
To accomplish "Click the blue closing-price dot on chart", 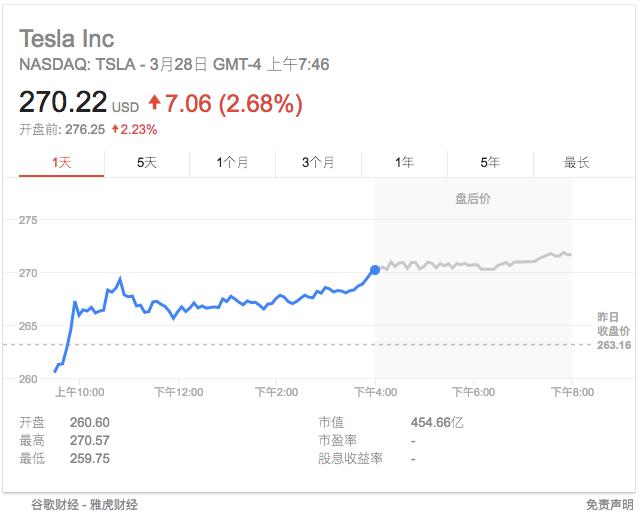I will [375, 270].
